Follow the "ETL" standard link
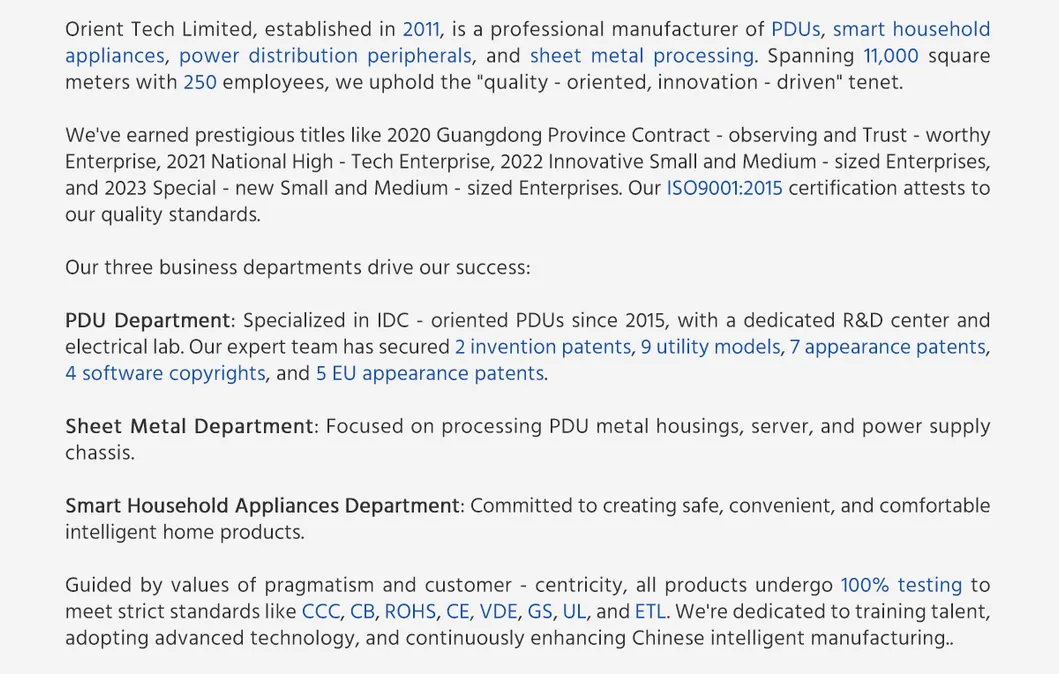This screenshot has width=1059, height=674. [650, 611]
